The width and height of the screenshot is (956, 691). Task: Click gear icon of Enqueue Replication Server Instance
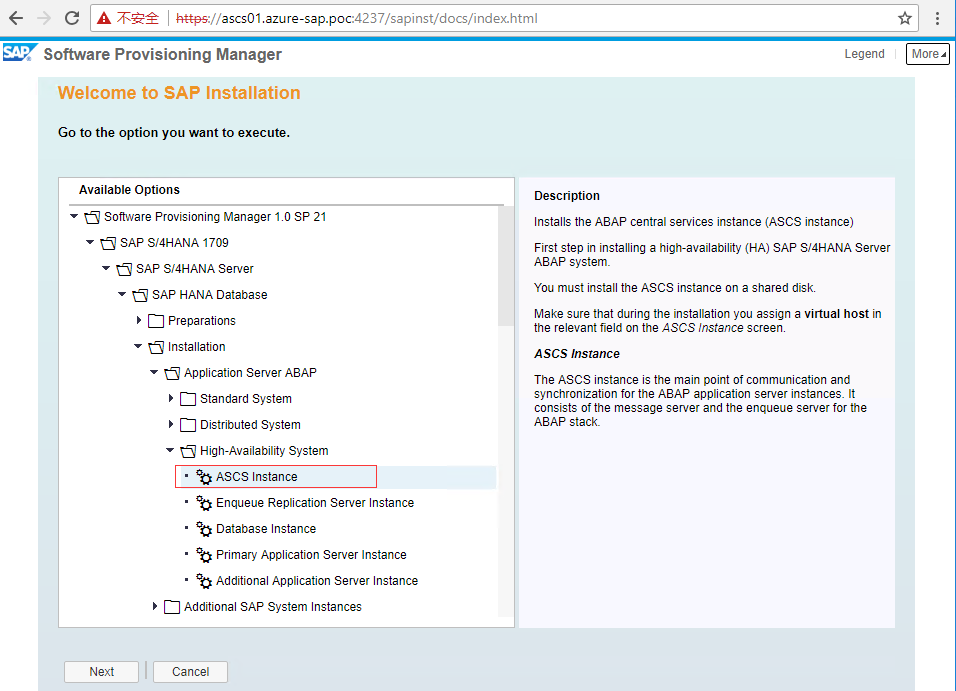click(x=204, y=503)
